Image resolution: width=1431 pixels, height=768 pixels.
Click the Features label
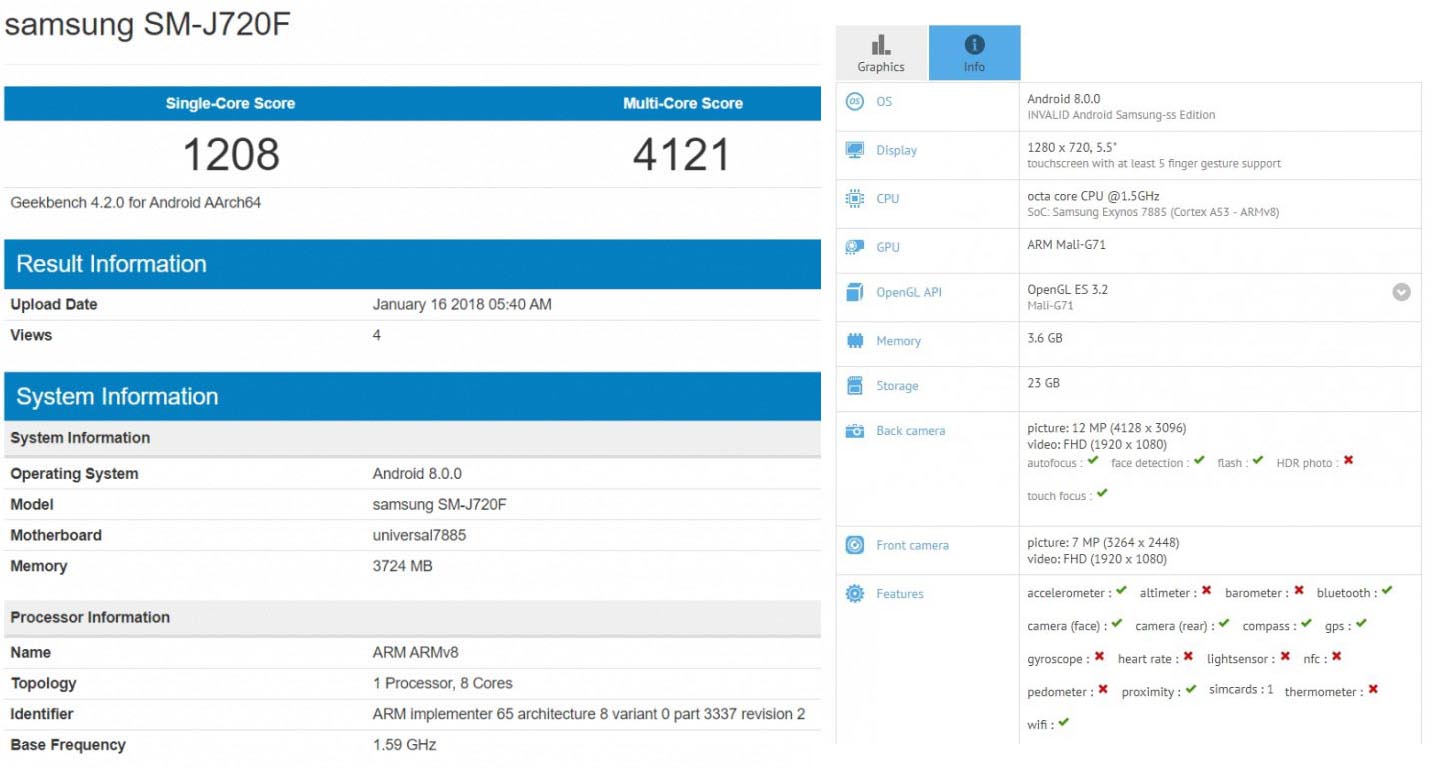[900, 594]
